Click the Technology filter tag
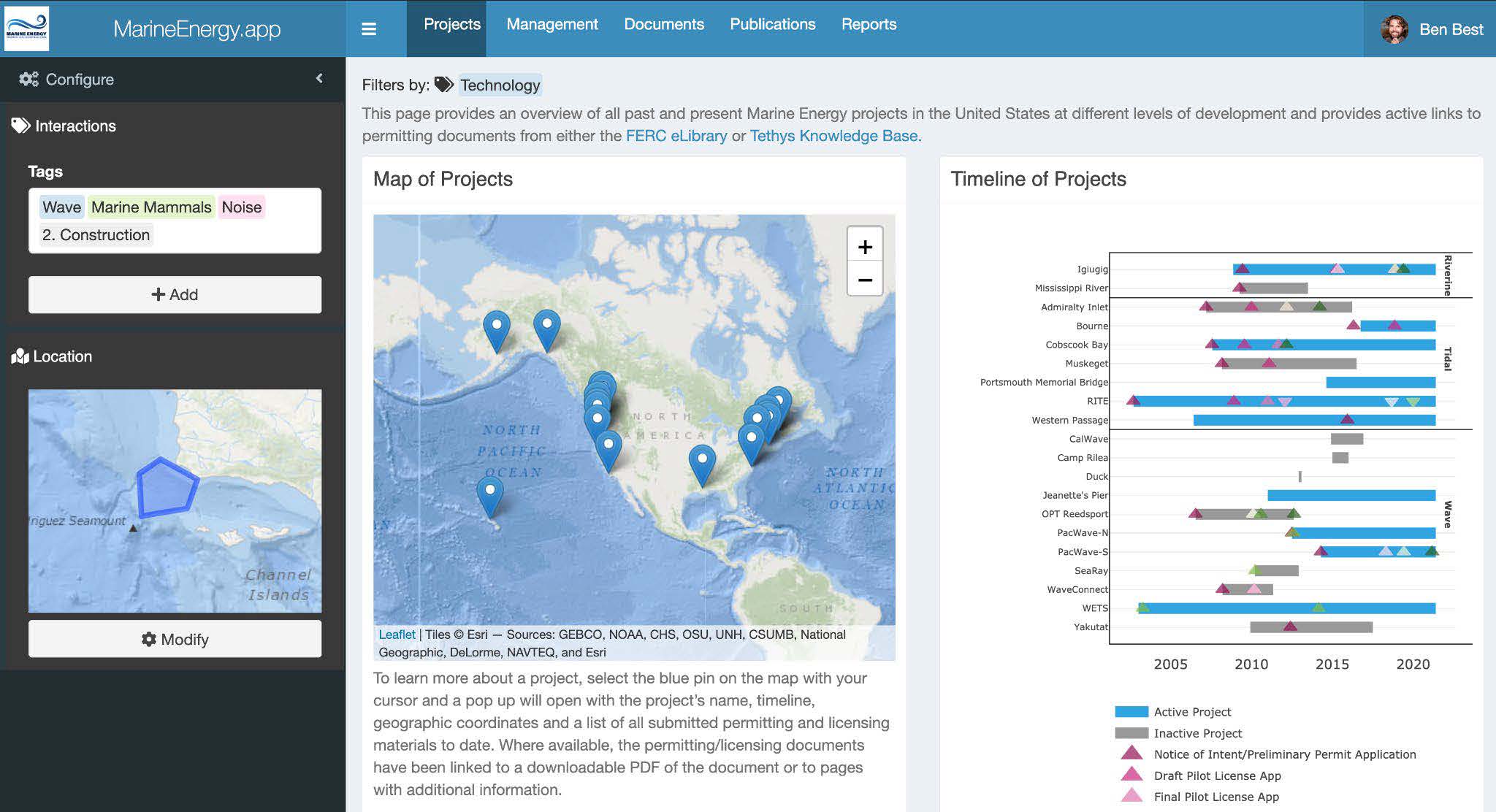Screen dimensions: 1496x812 click(500, 85)
